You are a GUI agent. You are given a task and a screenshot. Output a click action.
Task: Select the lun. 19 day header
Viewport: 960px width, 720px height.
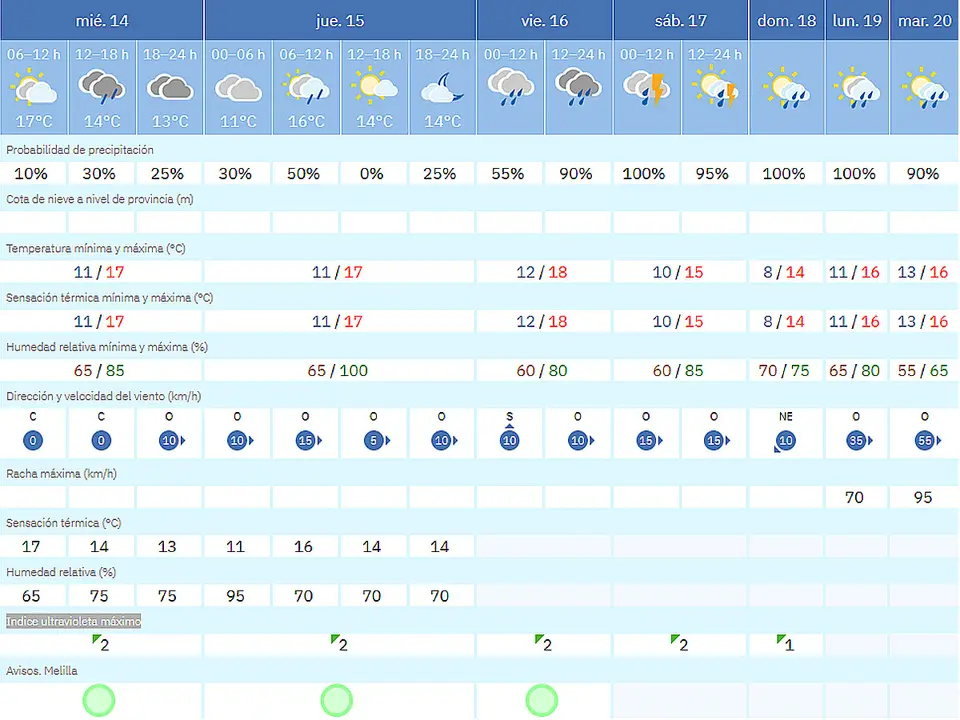point(857,20)
